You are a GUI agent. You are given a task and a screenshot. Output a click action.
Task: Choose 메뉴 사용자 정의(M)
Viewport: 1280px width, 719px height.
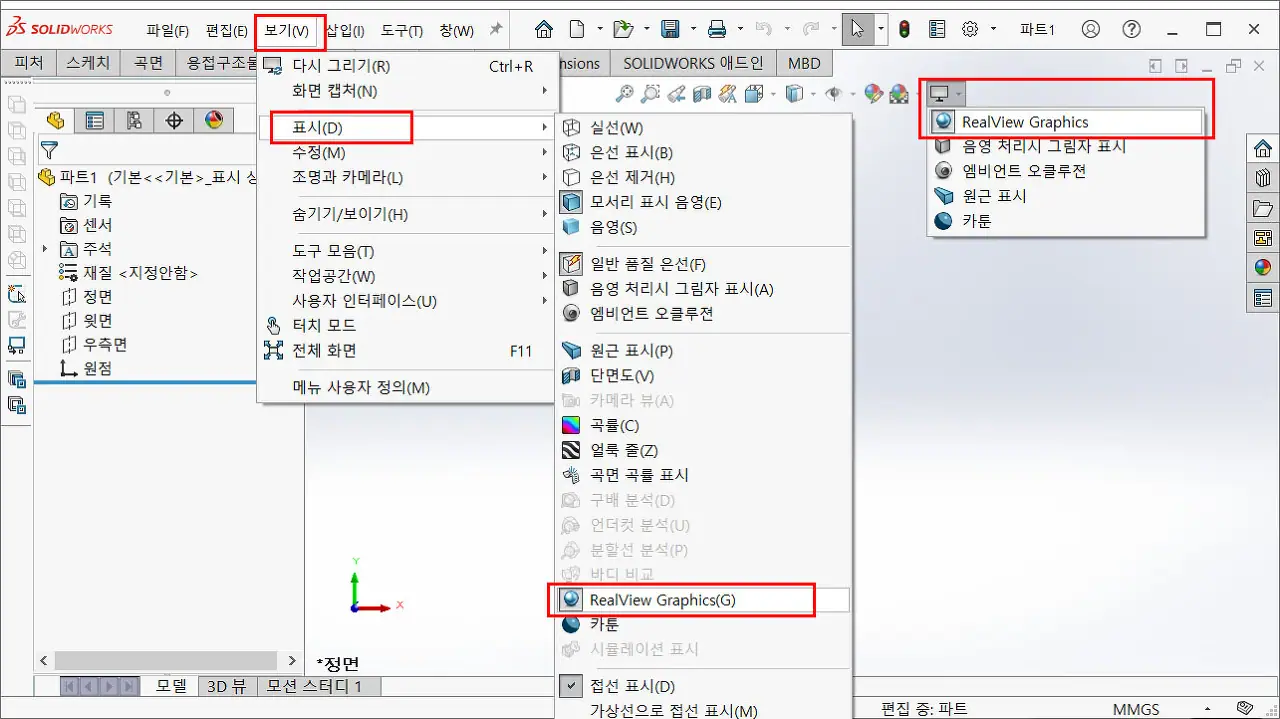(x=406, y=387)
